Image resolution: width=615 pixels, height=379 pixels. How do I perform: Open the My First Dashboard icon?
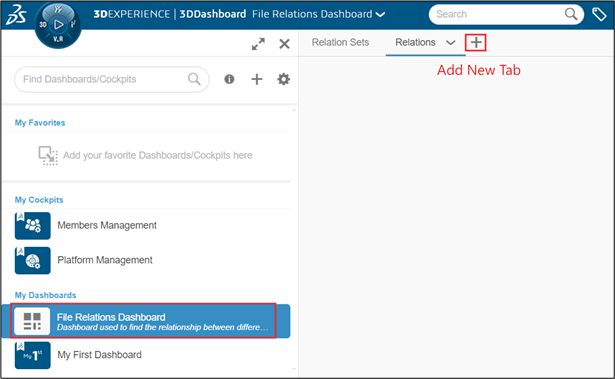pos(33,355)
